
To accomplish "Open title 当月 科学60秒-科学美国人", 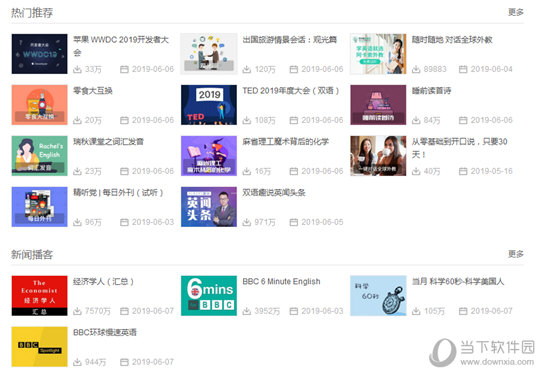I will (458, 281).
